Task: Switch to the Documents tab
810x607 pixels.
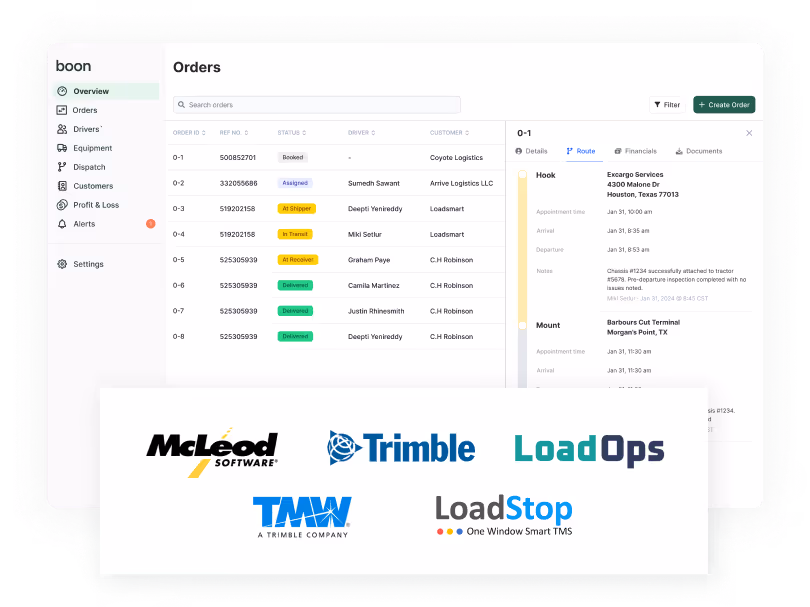Action: [699, 151]
